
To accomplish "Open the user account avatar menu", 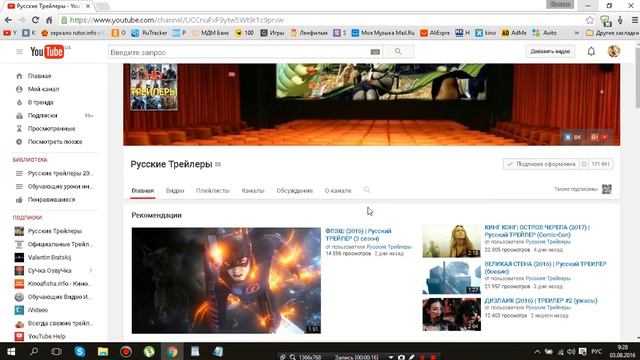I will 613,51.
